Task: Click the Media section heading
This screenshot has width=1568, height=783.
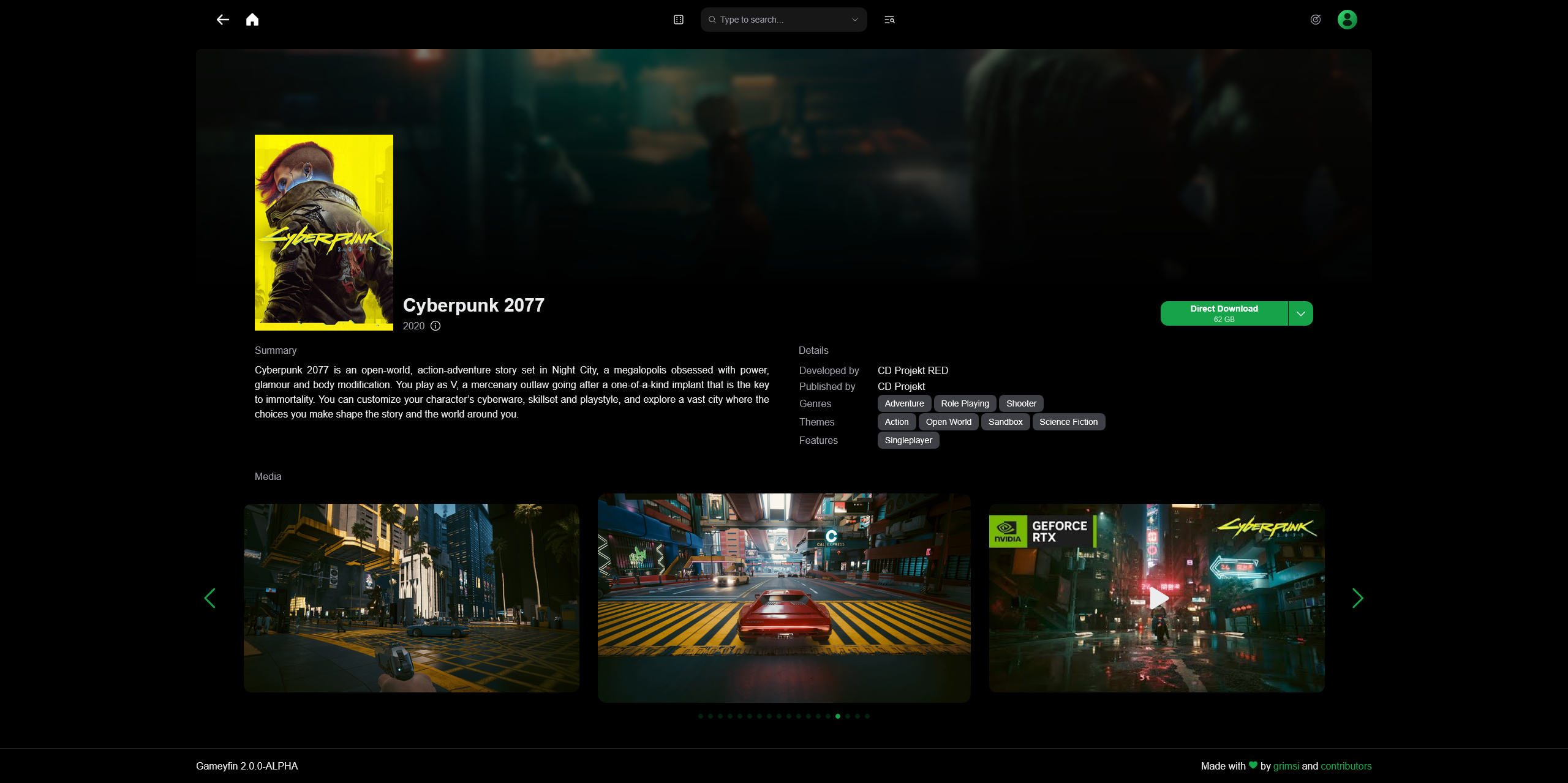Action: point(268,476)
